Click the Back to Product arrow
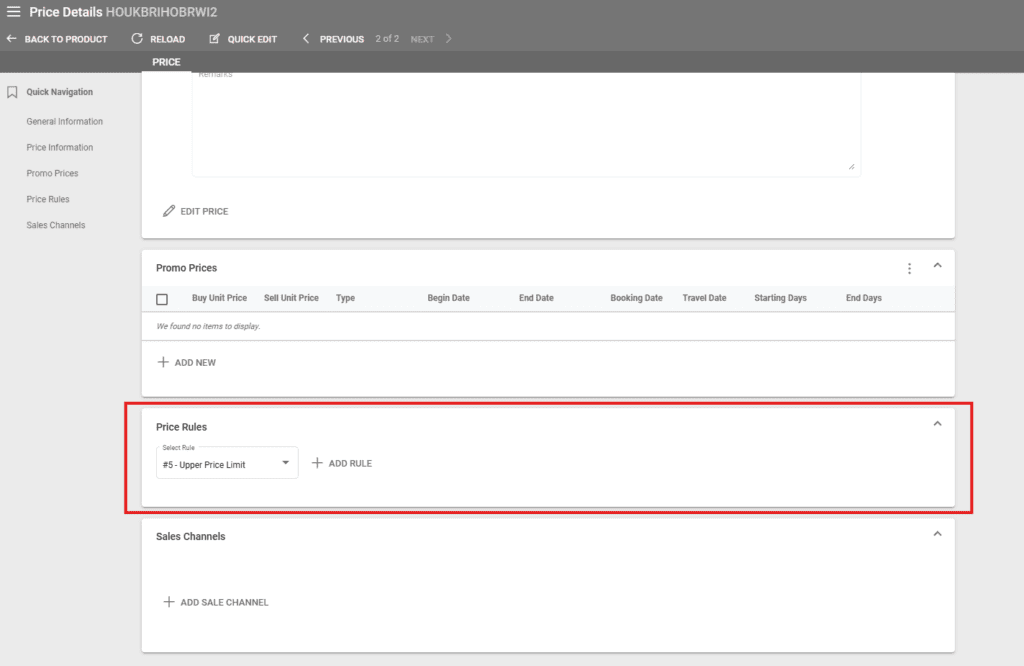The width and height of the screenshot is (1024, 666). (12, 39)
